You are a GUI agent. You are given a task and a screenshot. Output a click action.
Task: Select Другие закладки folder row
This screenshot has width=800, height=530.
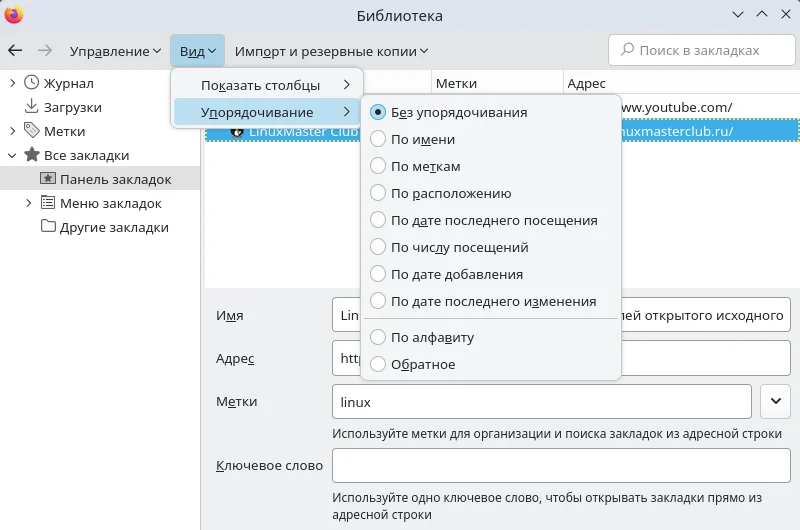(100, 227)
